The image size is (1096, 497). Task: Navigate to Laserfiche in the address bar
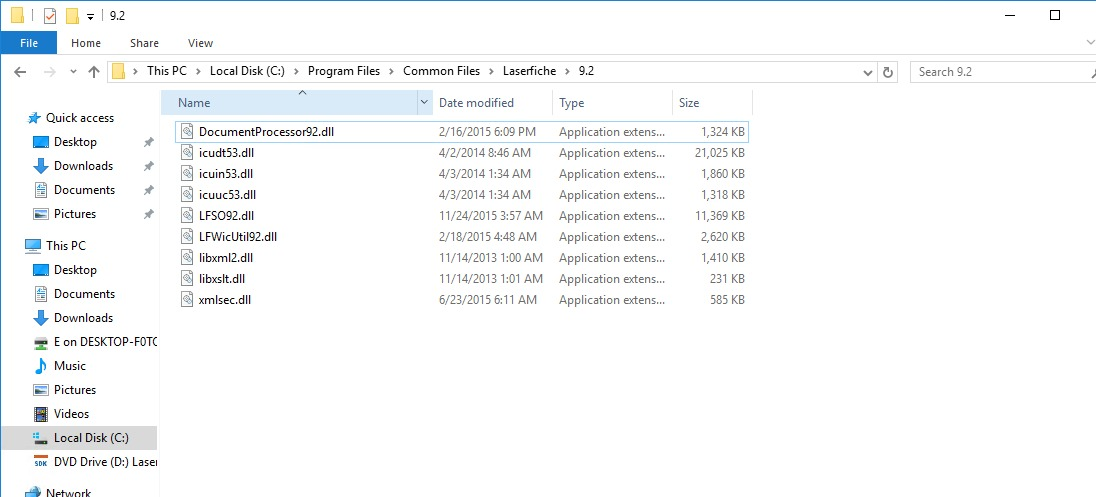[530, 71]
